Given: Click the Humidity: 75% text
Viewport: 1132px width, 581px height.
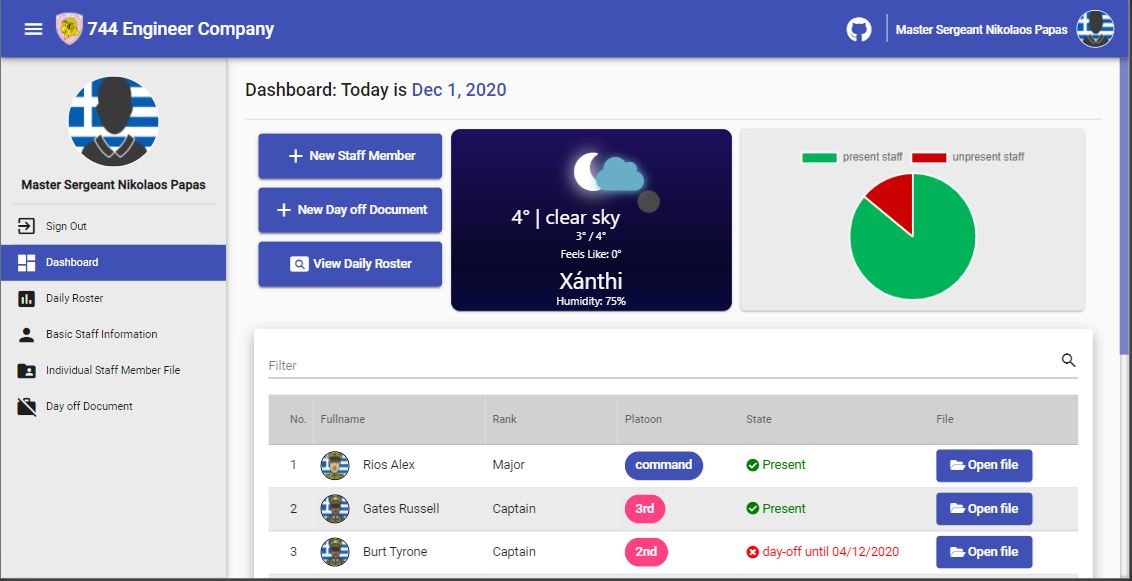Looking at the screenshot, I should tap(591, 302).
